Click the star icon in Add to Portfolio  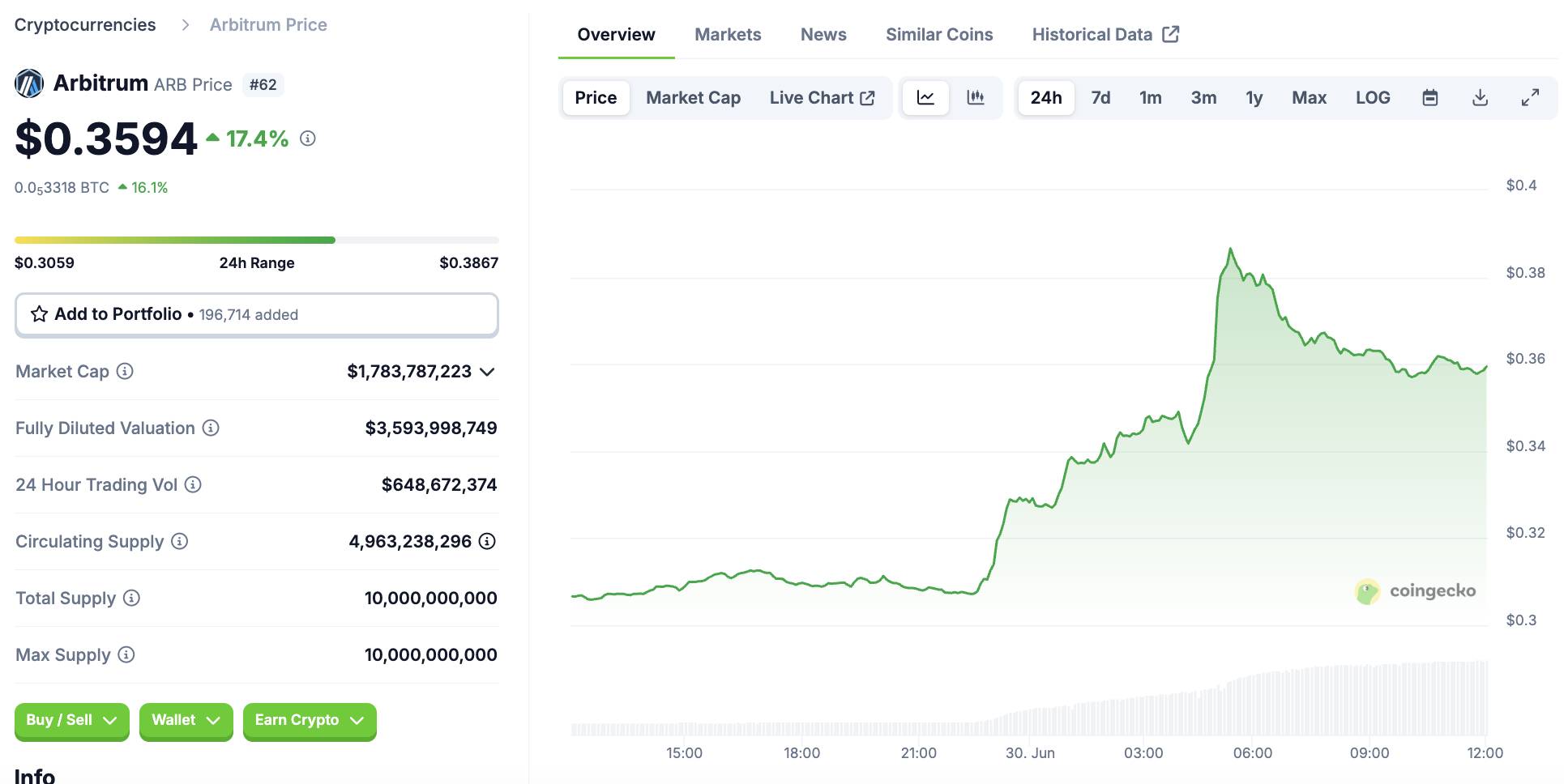39,314
